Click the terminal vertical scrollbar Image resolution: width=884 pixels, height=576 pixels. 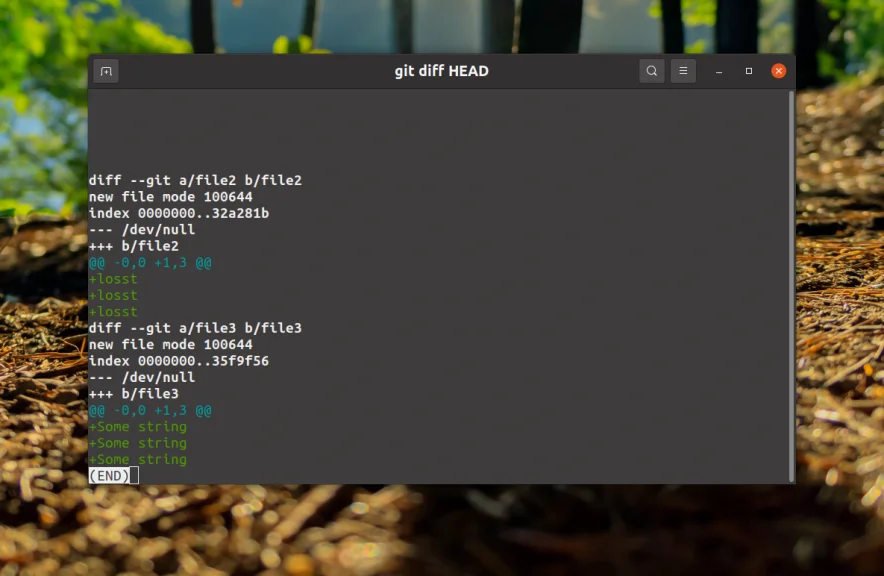click(791, 286)
